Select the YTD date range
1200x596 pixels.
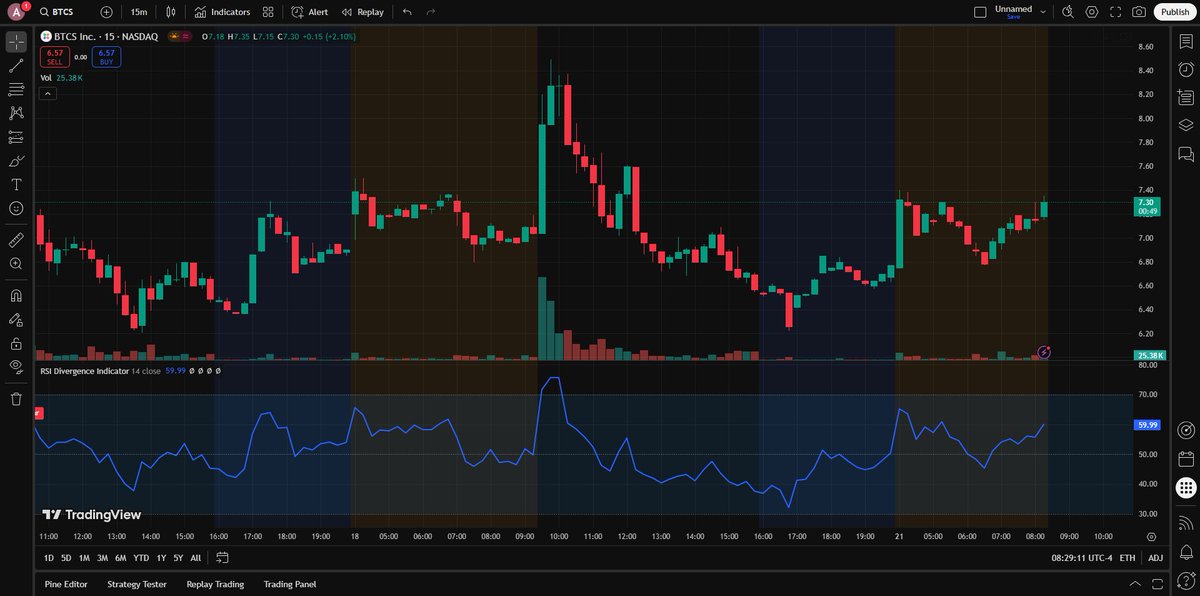(x=141, y=558)
